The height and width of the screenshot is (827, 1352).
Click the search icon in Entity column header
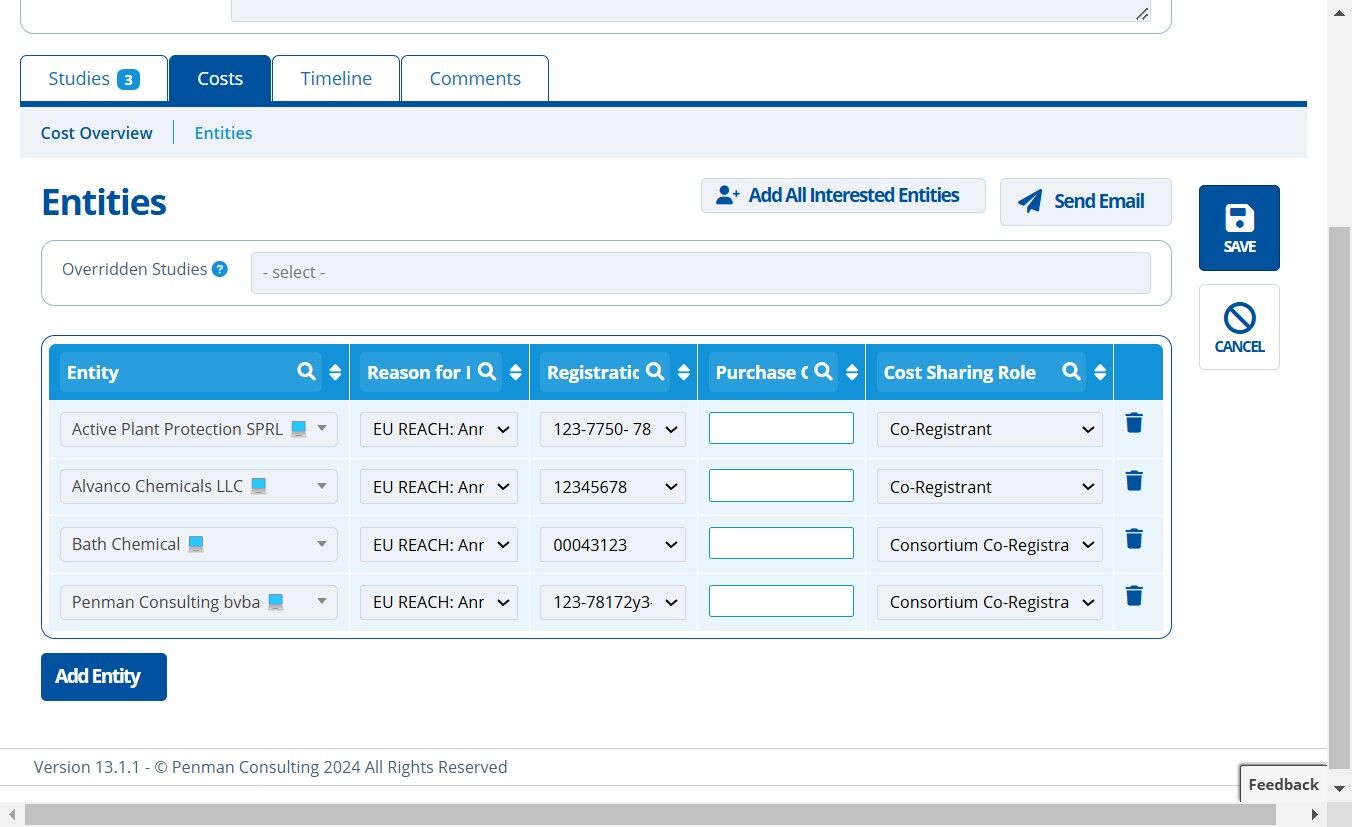coord(307,372)
